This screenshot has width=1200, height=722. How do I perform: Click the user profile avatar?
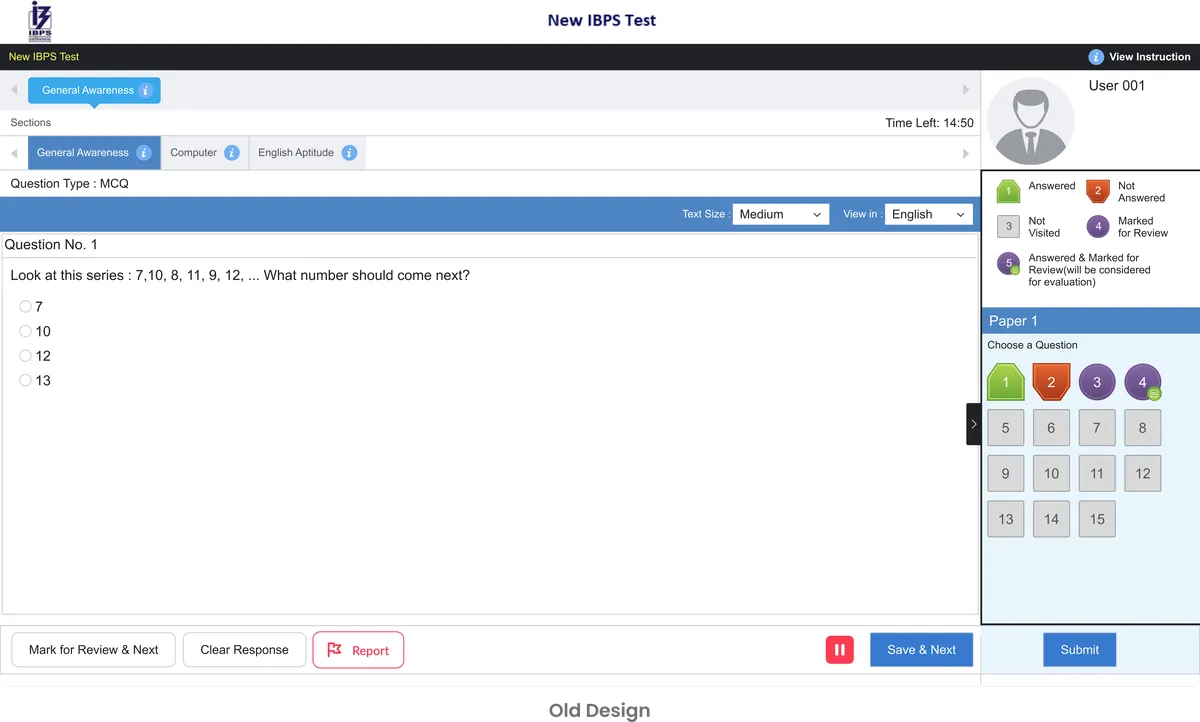coord(1031,122)
